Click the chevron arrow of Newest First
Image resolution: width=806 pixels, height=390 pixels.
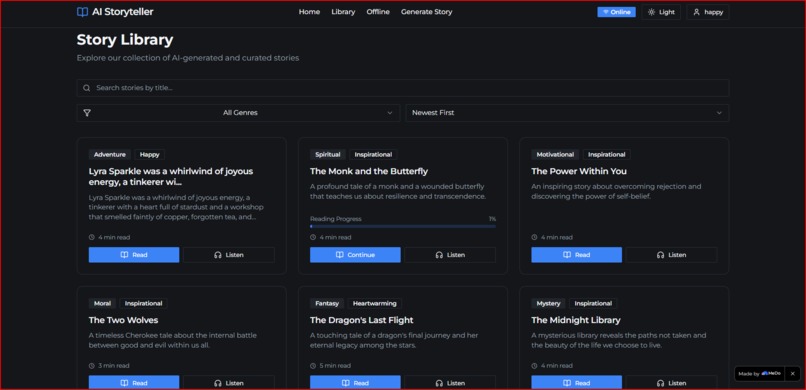pos(719,113)
